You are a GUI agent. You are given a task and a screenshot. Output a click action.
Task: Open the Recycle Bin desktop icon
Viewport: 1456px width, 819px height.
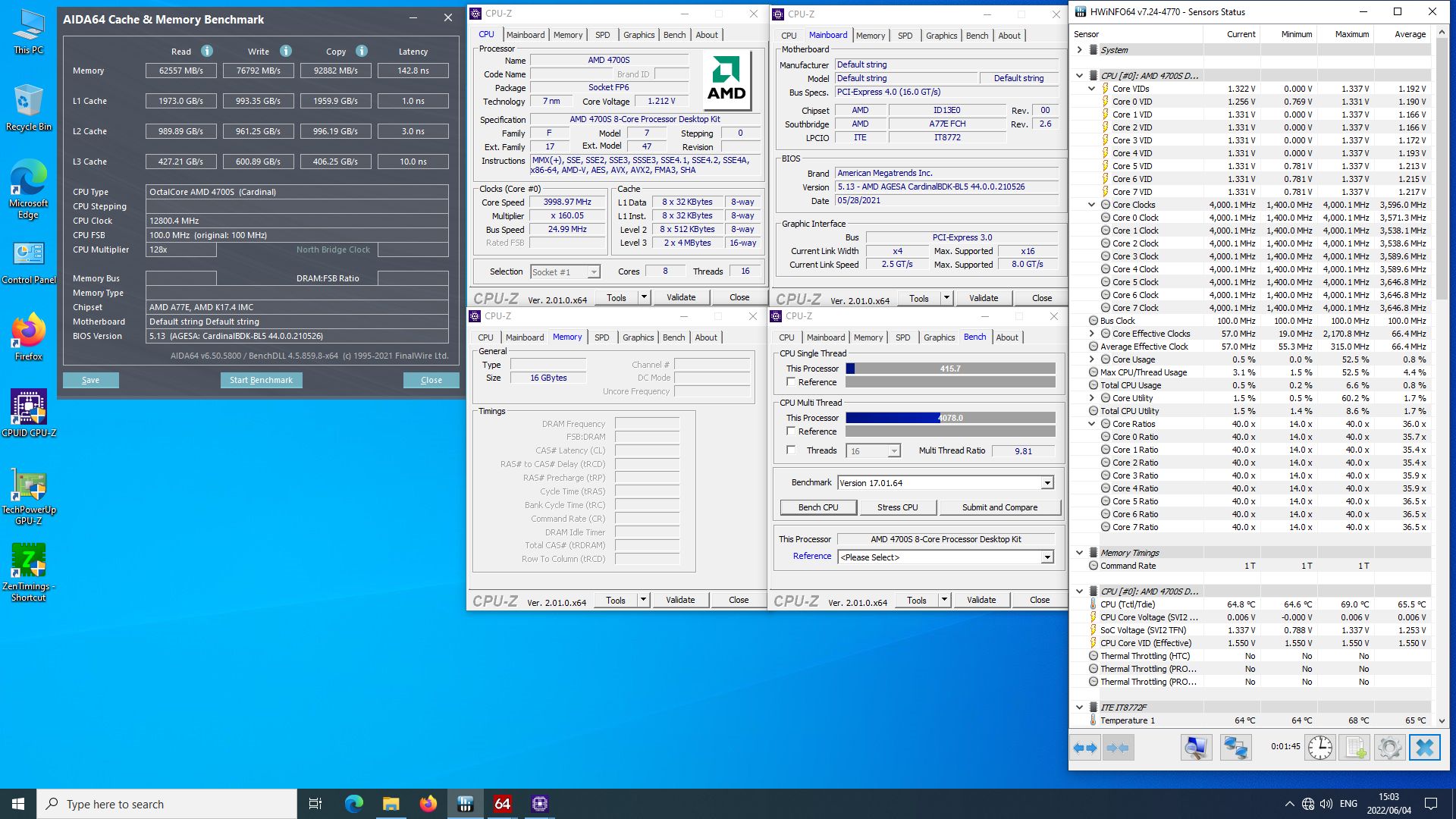(x=29, y=108)
